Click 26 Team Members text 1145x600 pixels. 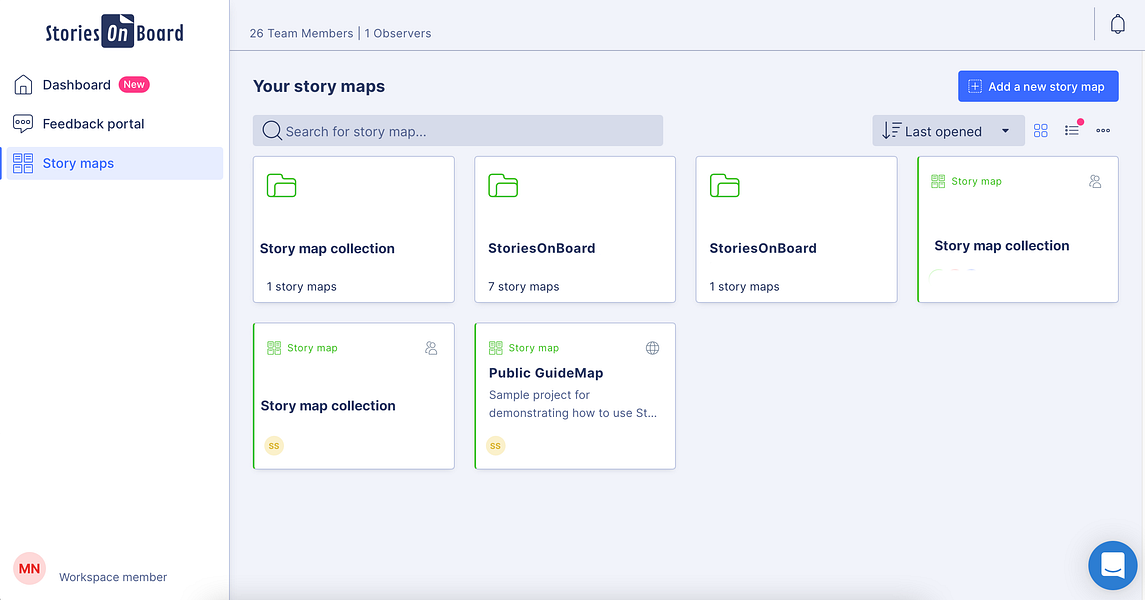[301, 33]
